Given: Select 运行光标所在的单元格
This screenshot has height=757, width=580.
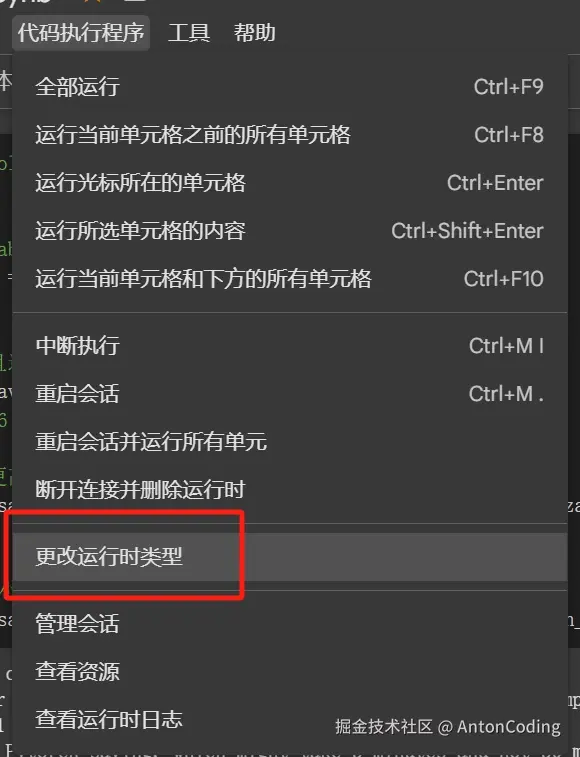Looking at the screenshot, I should (x=290, y=182).
